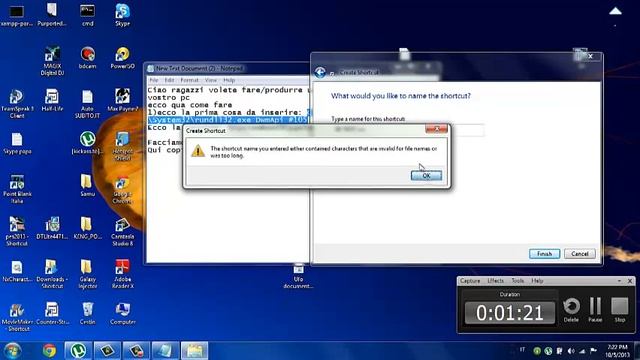Select the PowerISO desktop icon

pyautogui.click(x=122, y=58)
